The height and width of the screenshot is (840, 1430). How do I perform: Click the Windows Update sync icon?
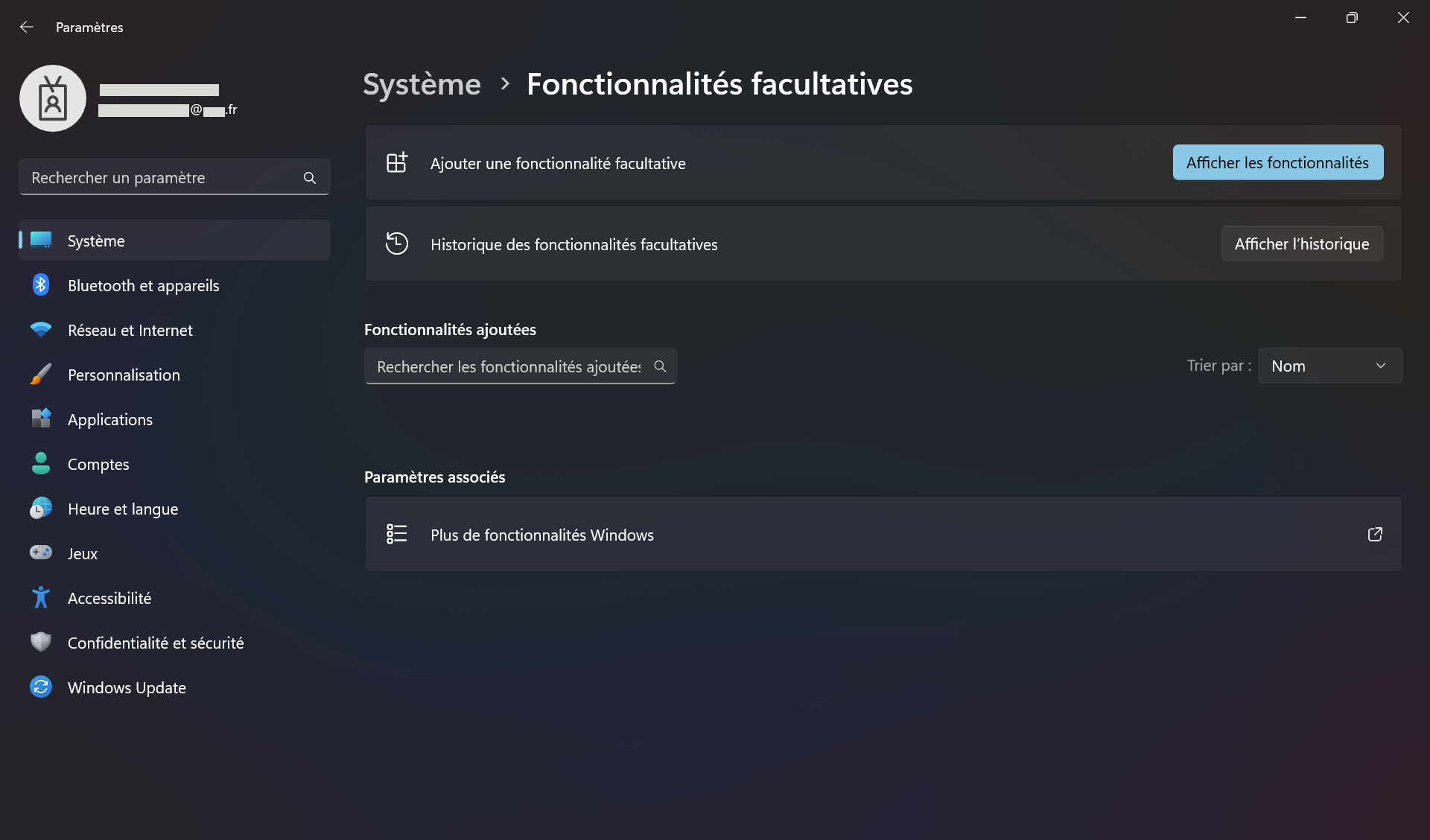[x=41, y=687]
